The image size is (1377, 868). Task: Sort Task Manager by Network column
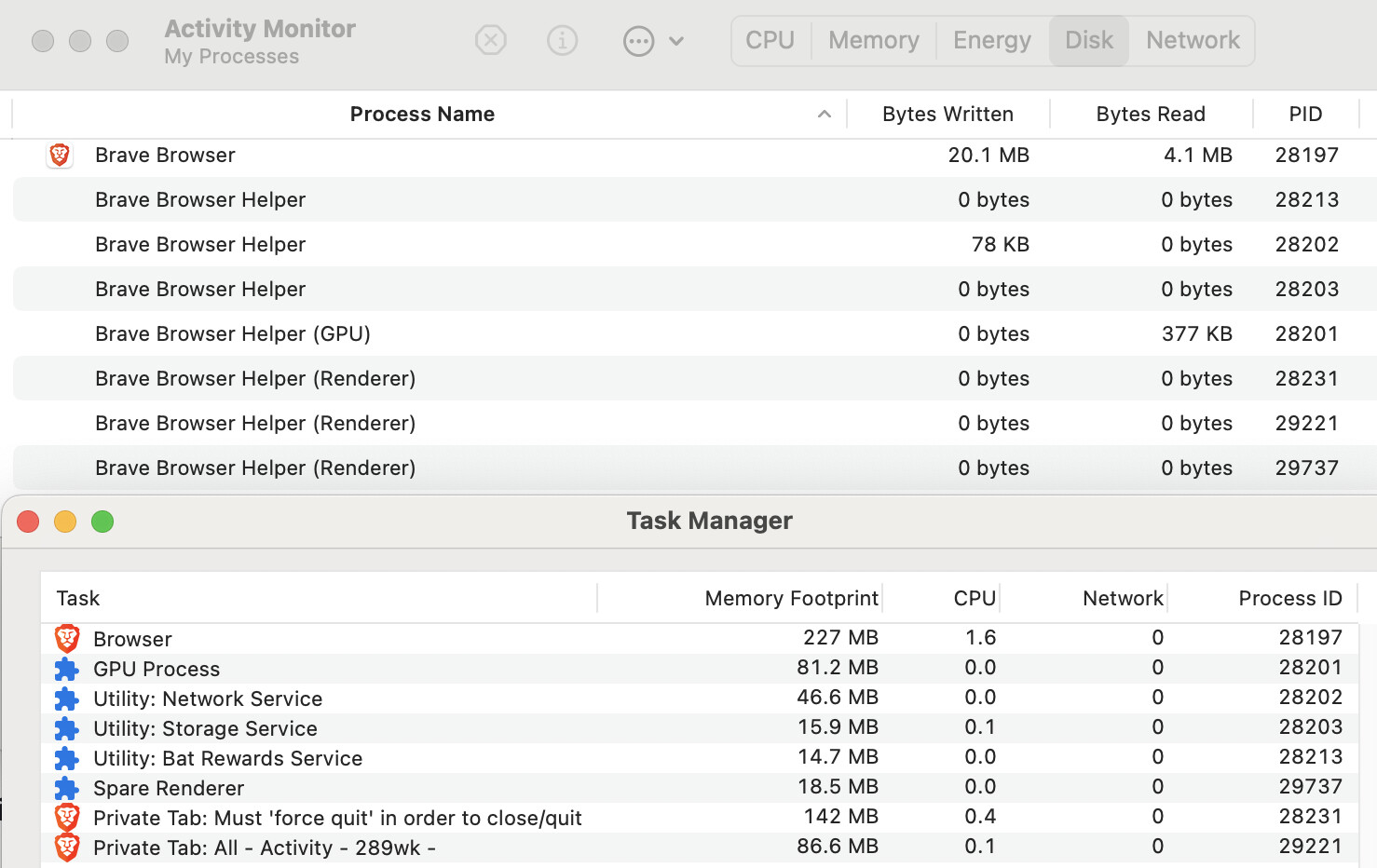[1123, 598]
